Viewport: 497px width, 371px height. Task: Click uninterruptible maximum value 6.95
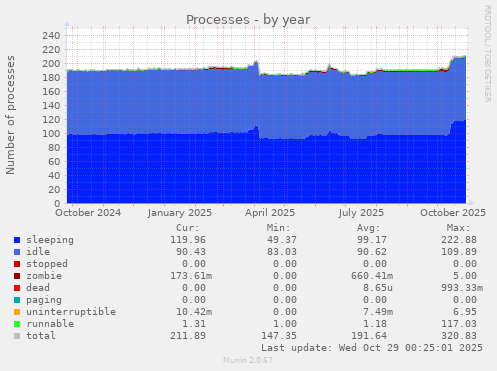pos(465,312)
